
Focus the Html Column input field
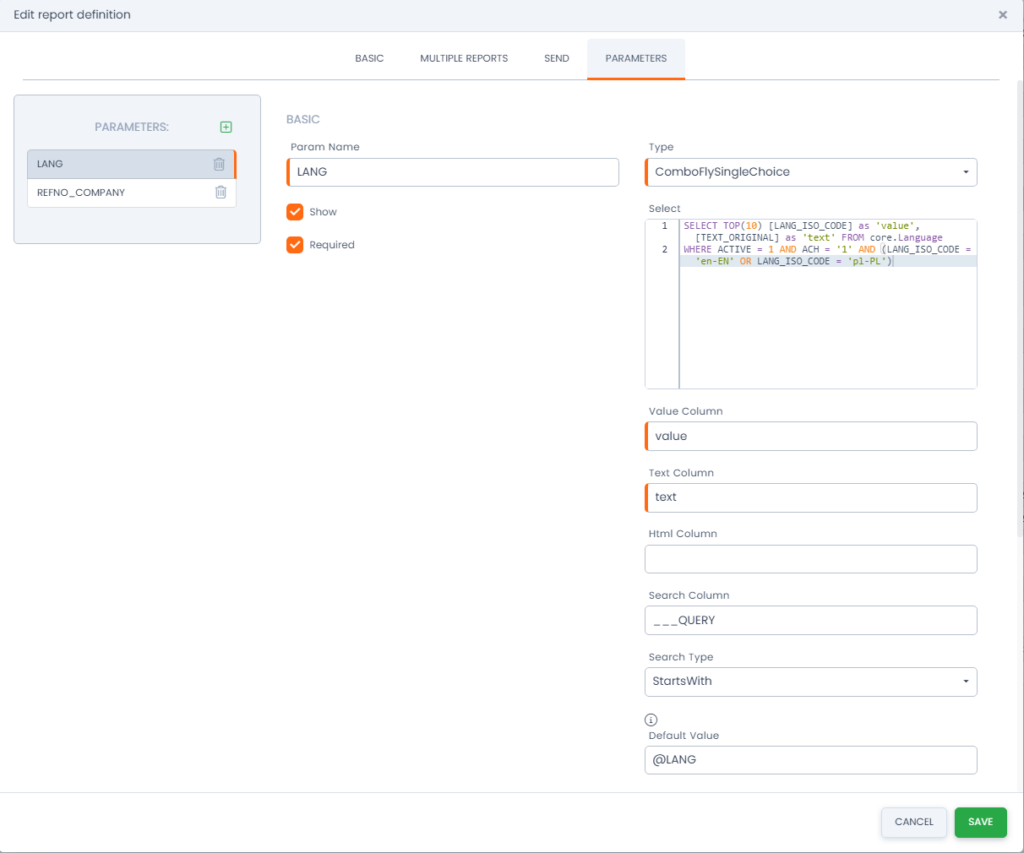tap(811, 559)
